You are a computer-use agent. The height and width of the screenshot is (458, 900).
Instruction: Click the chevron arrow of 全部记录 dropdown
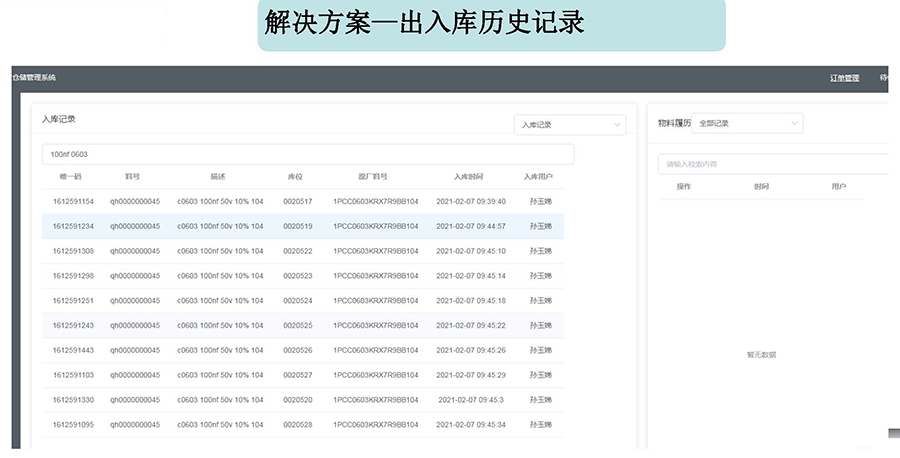tap(795, 123)
